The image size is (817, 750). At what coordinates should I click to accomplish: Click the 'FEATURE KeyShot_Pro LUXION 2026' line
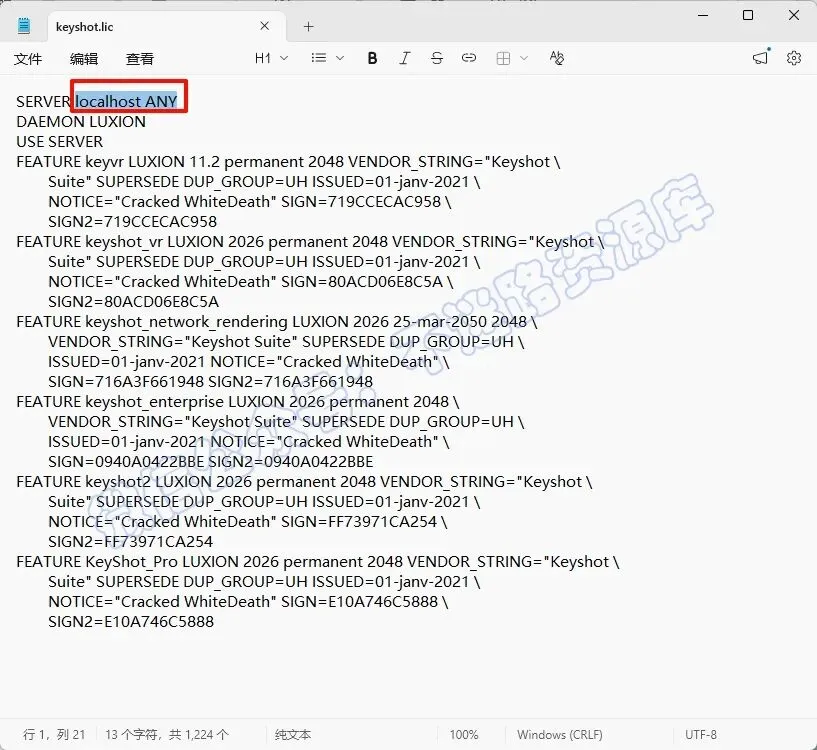[x=318, y=562]
